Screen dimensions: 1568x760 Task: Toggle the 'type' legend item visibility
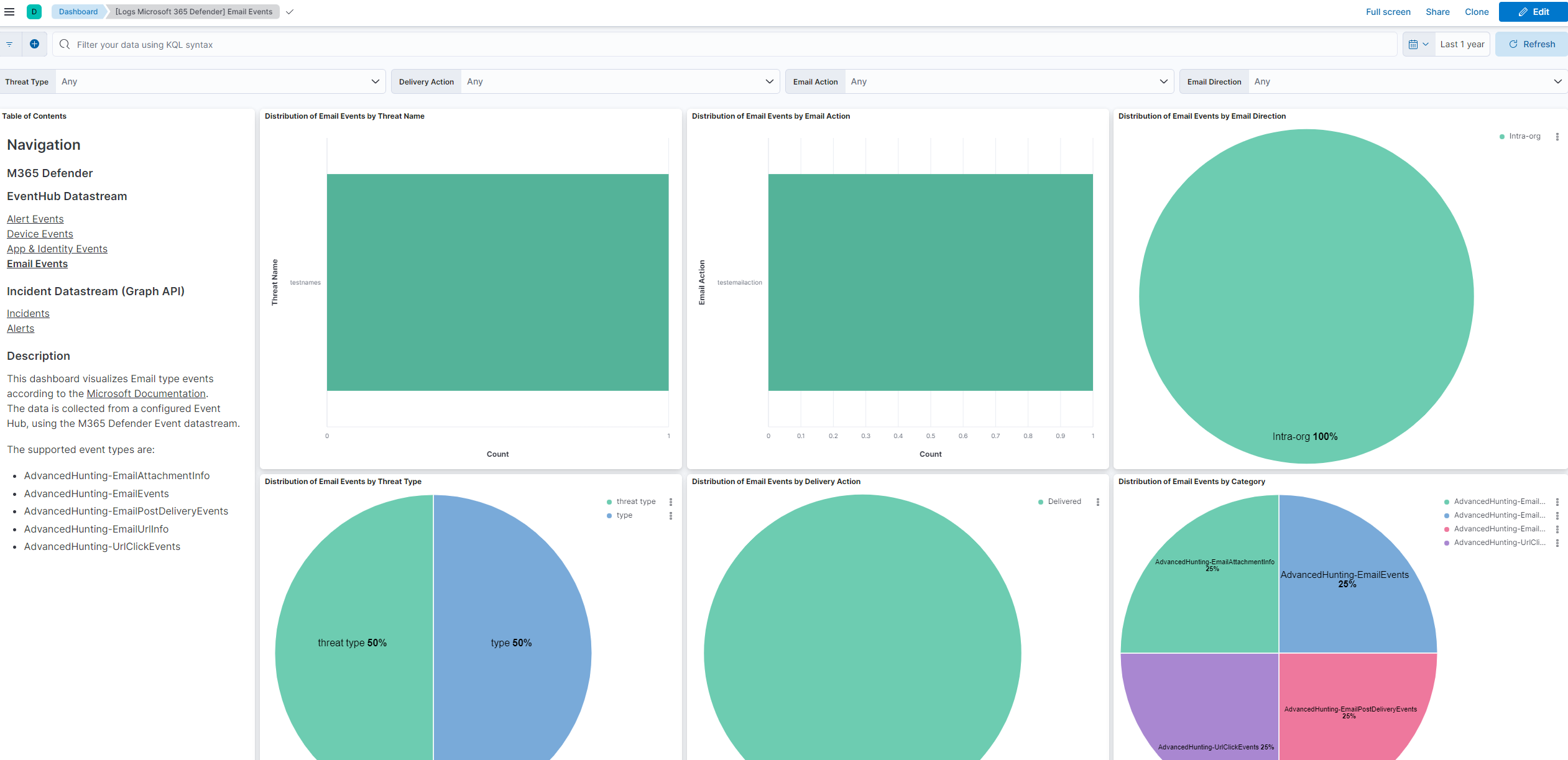pyautogui.click(x=624, y=515)
